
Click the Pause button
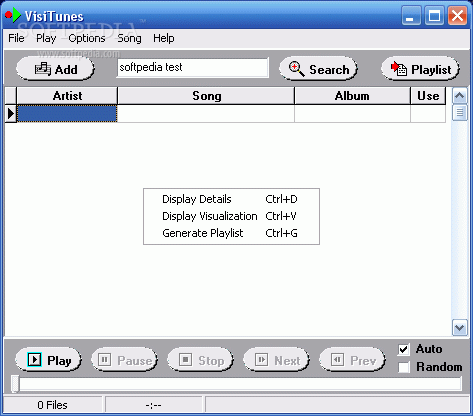coord(124,360)
